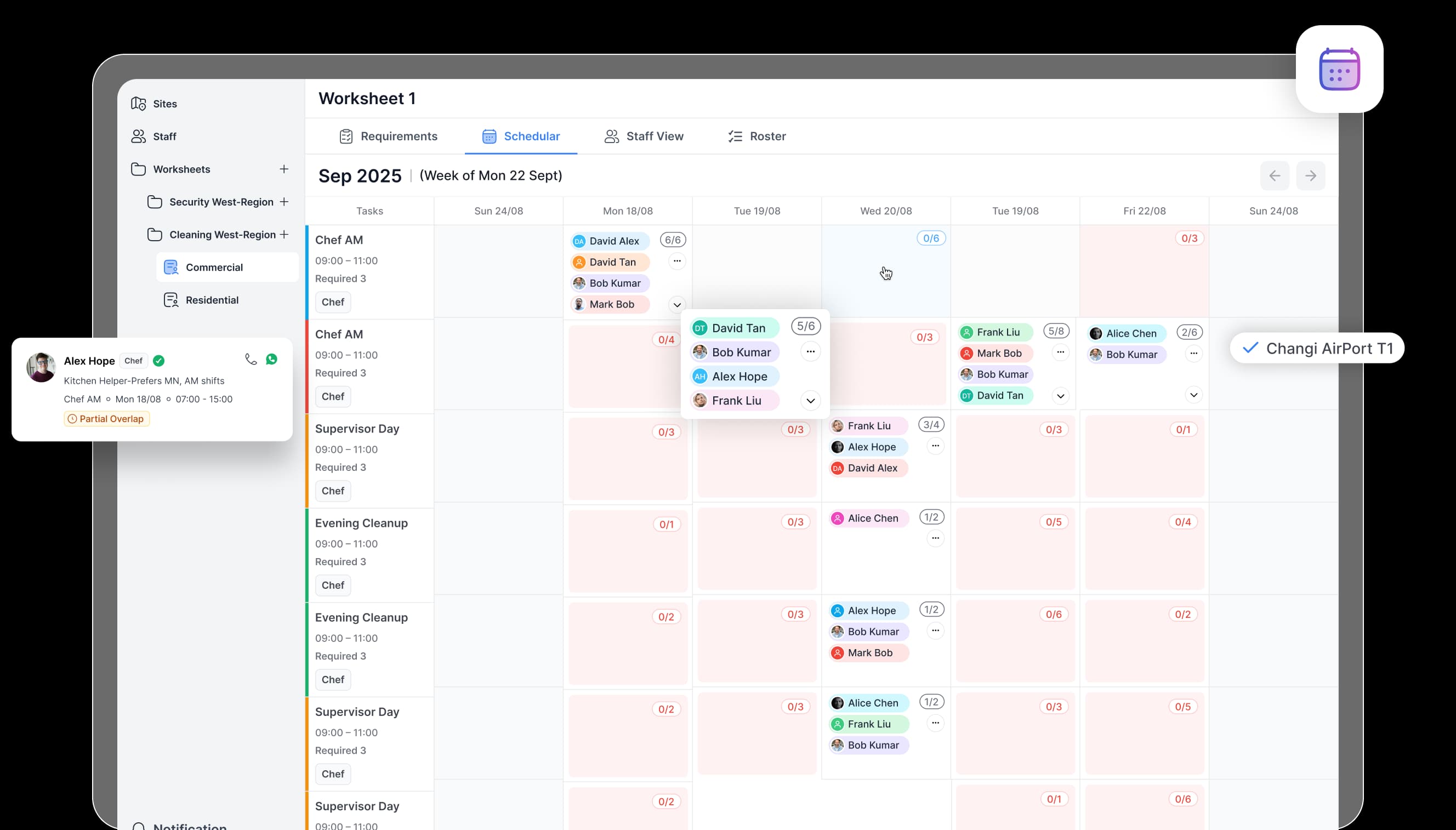Click the Residential worksheet document icon
Viewport: 1456px width, 830px height.
tap(170, 299)
